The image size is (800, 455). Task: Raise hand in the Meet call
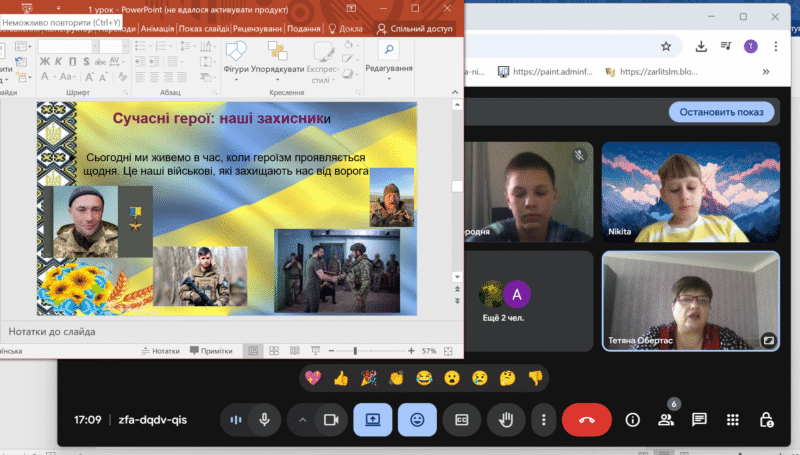pos(507,420)
